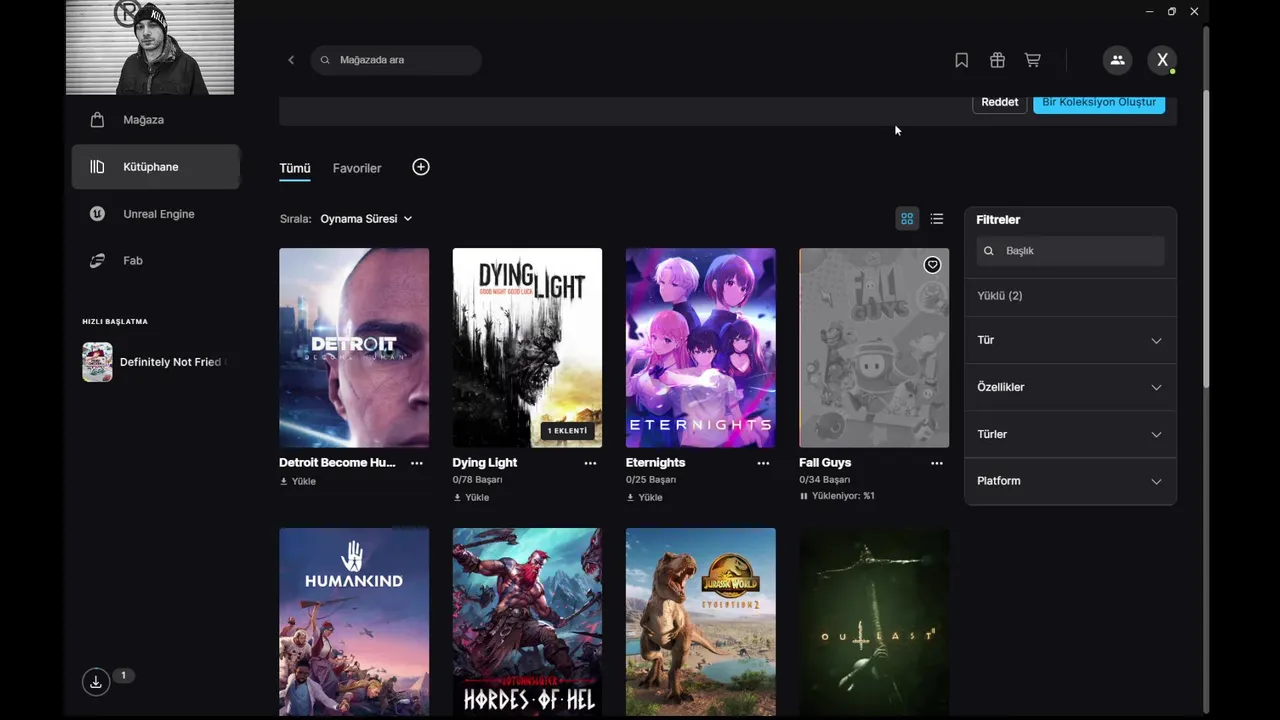1280x720 pixels.
Task: Open Hordes of Hel cover thumbnail
Action: pyautogui.click(x=527, y=622)
